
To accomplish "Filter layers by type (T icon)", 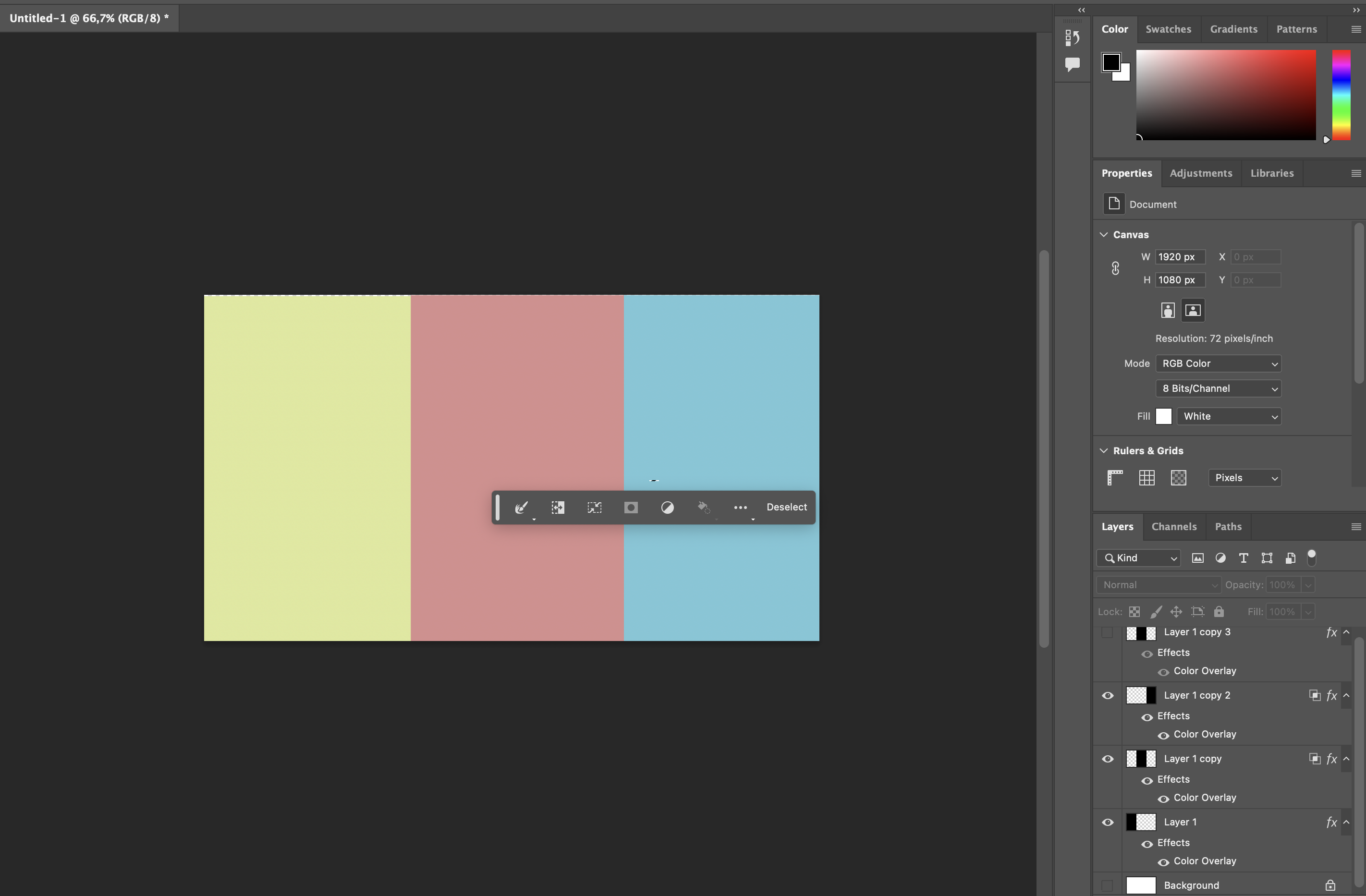I will coord(1243,557).
